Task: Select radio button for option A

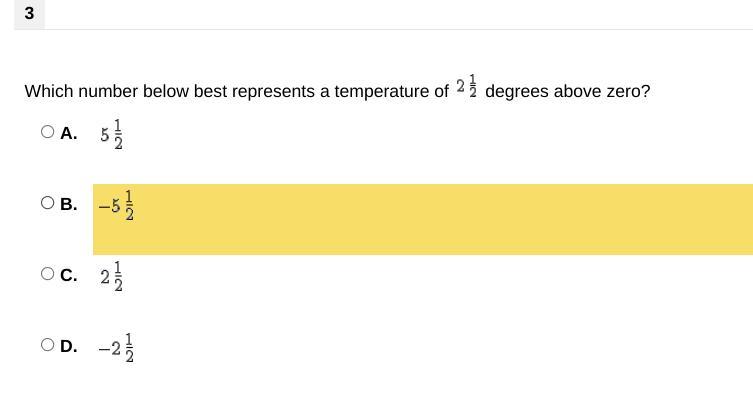Action: (48, 132)
